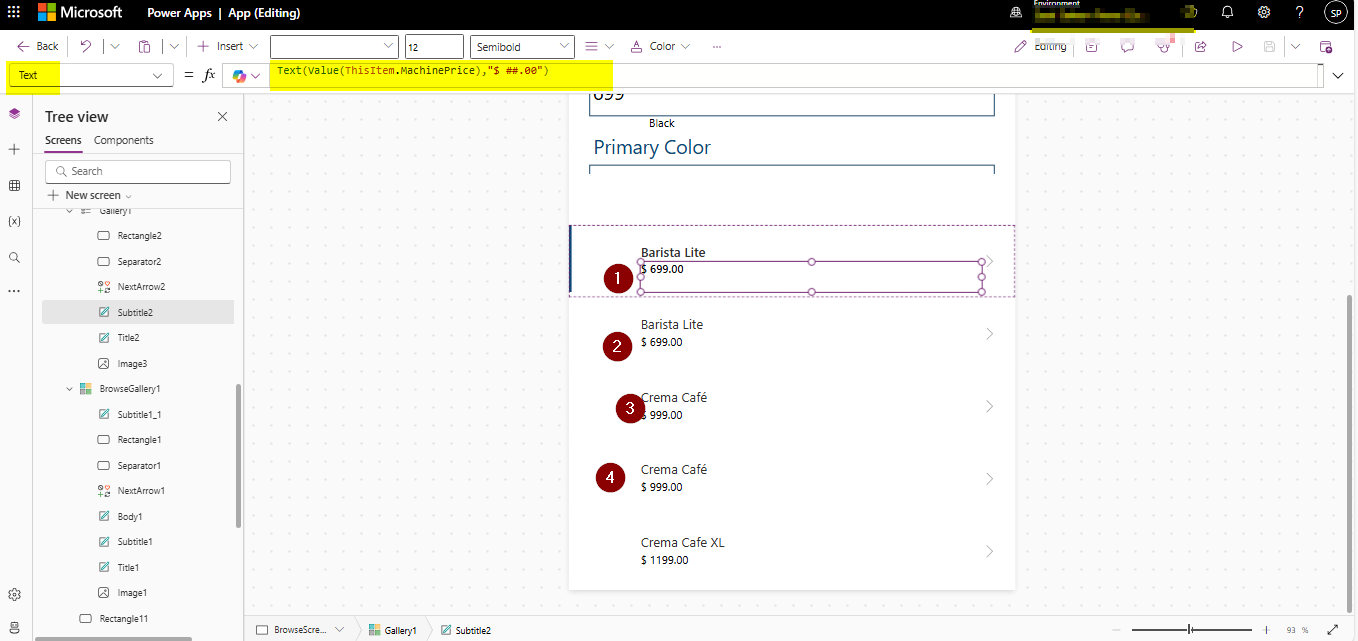
Task: Select Separator2 in the tree
Action: [139, 261]
